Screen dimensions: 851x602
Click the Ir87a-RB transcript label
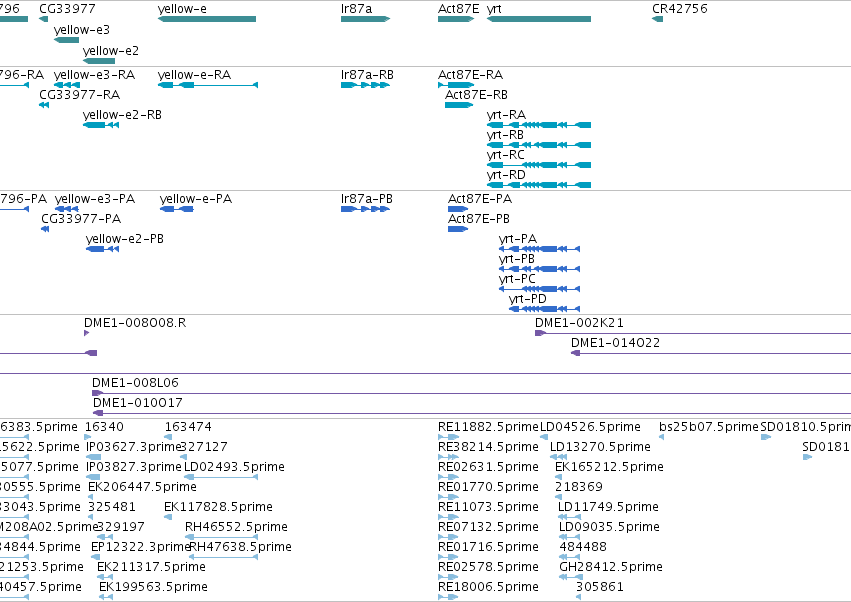[x=367, y=75]
